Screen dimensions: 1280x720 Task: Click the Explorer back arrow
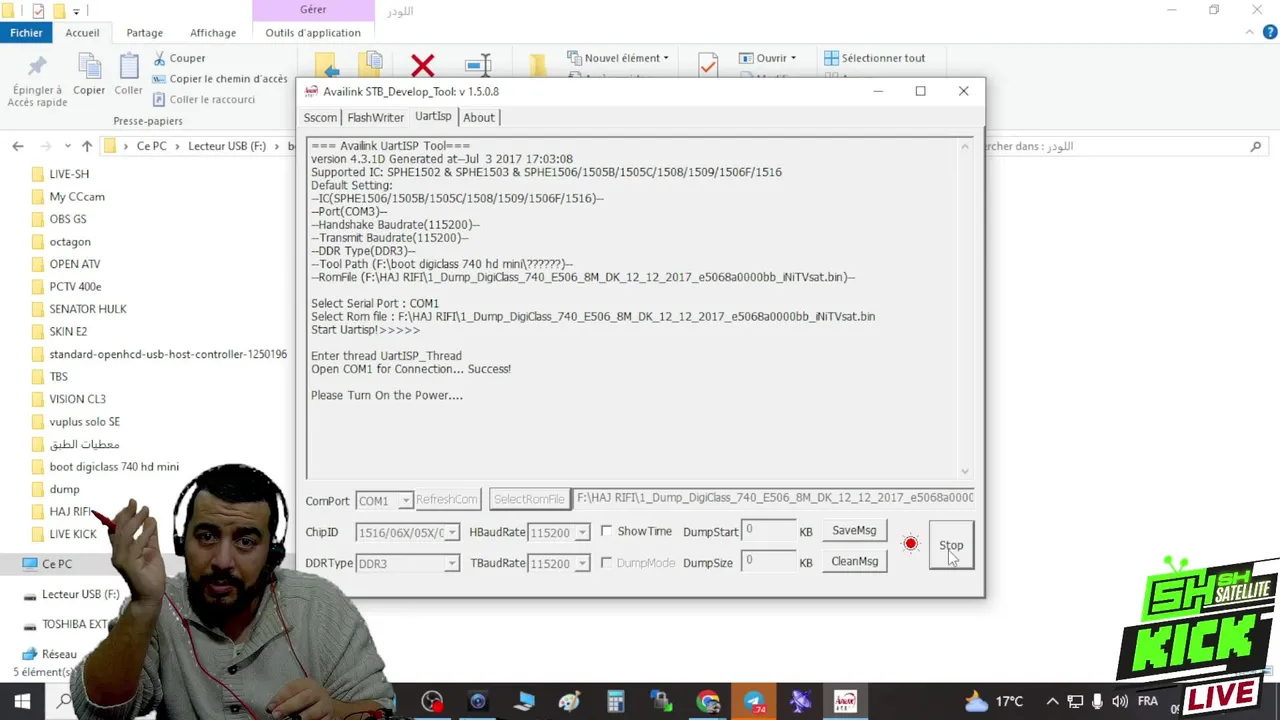pyautogui.click(x=18, y=146)
